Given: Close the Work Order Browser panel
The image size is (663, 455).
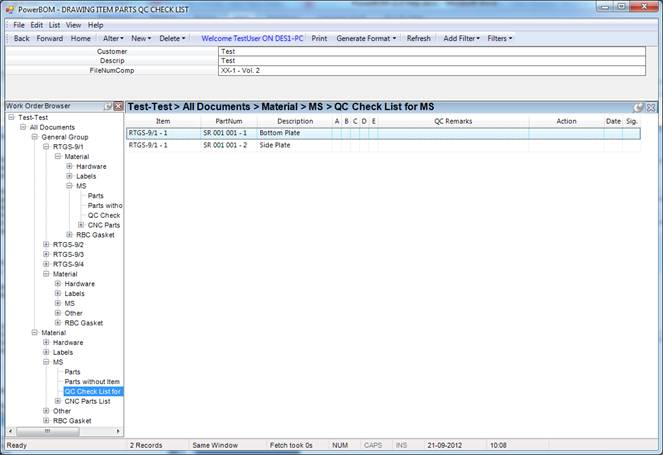Looking at the screenshot, I should [x=118, y=106].
